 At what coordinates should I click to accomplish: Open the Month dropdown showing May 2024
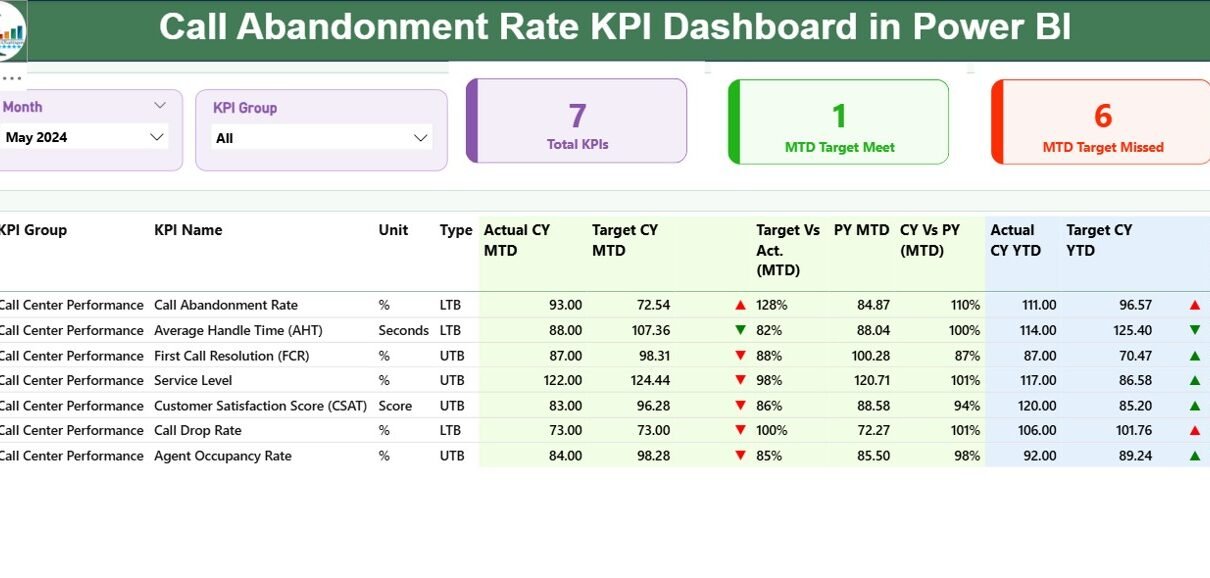pos(86,137)
